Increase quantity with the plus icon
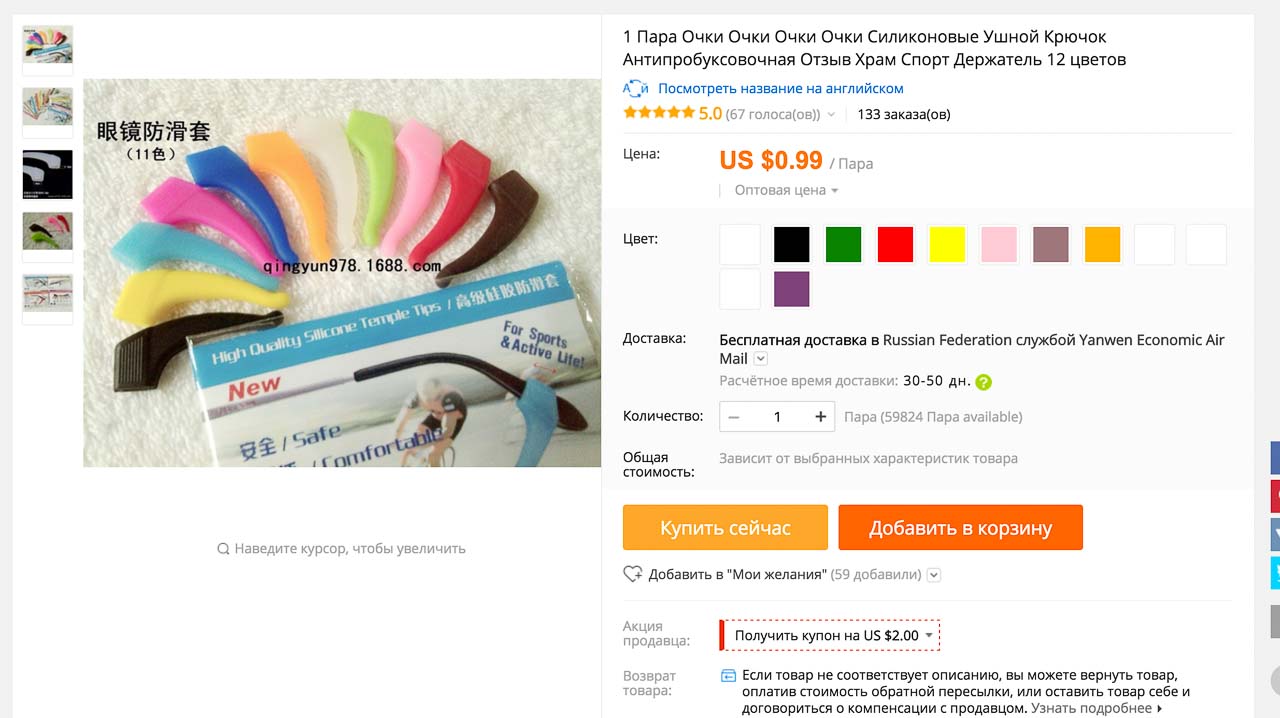The image size is (1280, 718). coord(820,417)
